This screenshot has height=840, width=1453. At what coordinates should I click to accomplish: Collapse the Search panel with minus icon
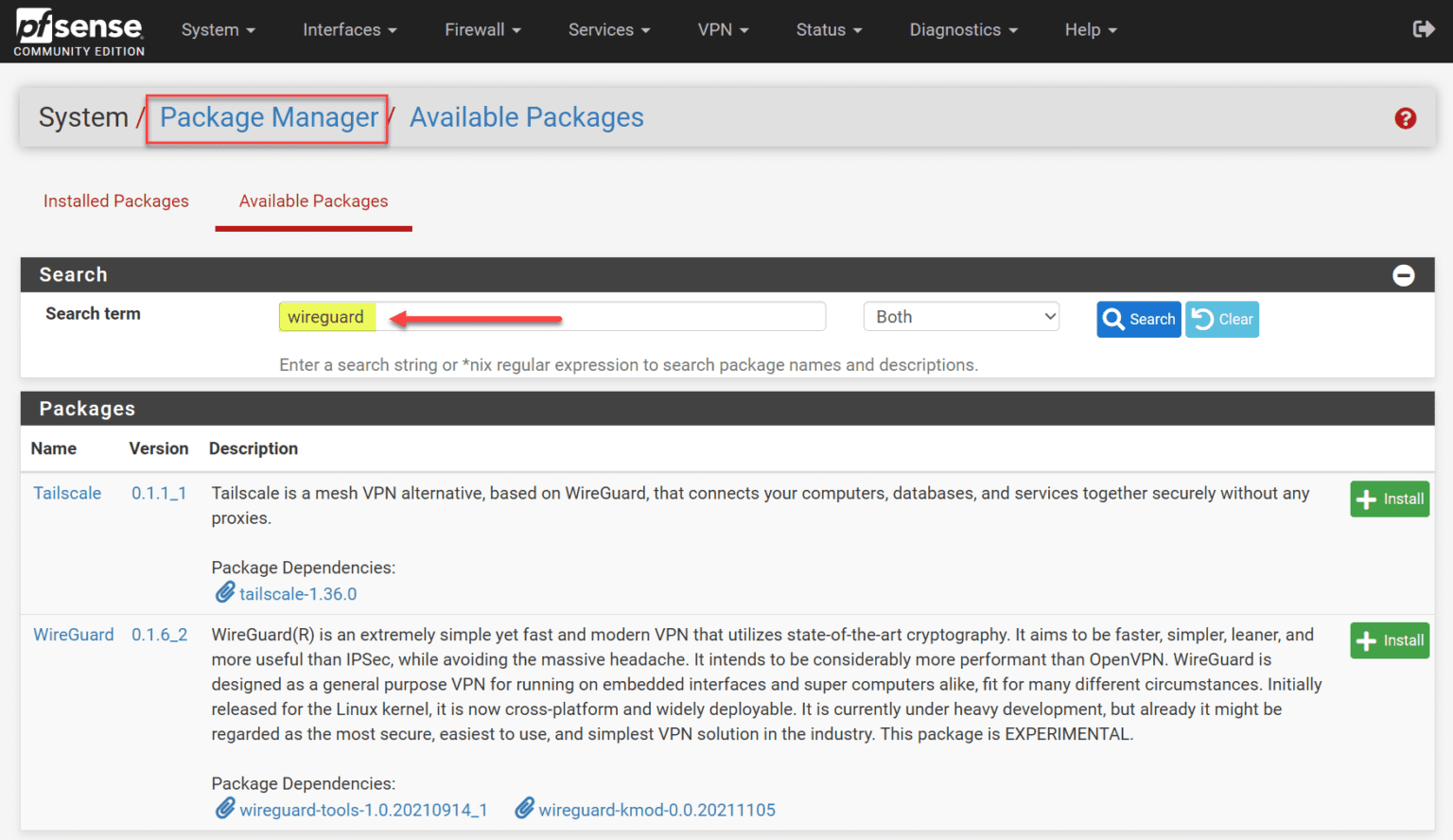(1403, 275)
